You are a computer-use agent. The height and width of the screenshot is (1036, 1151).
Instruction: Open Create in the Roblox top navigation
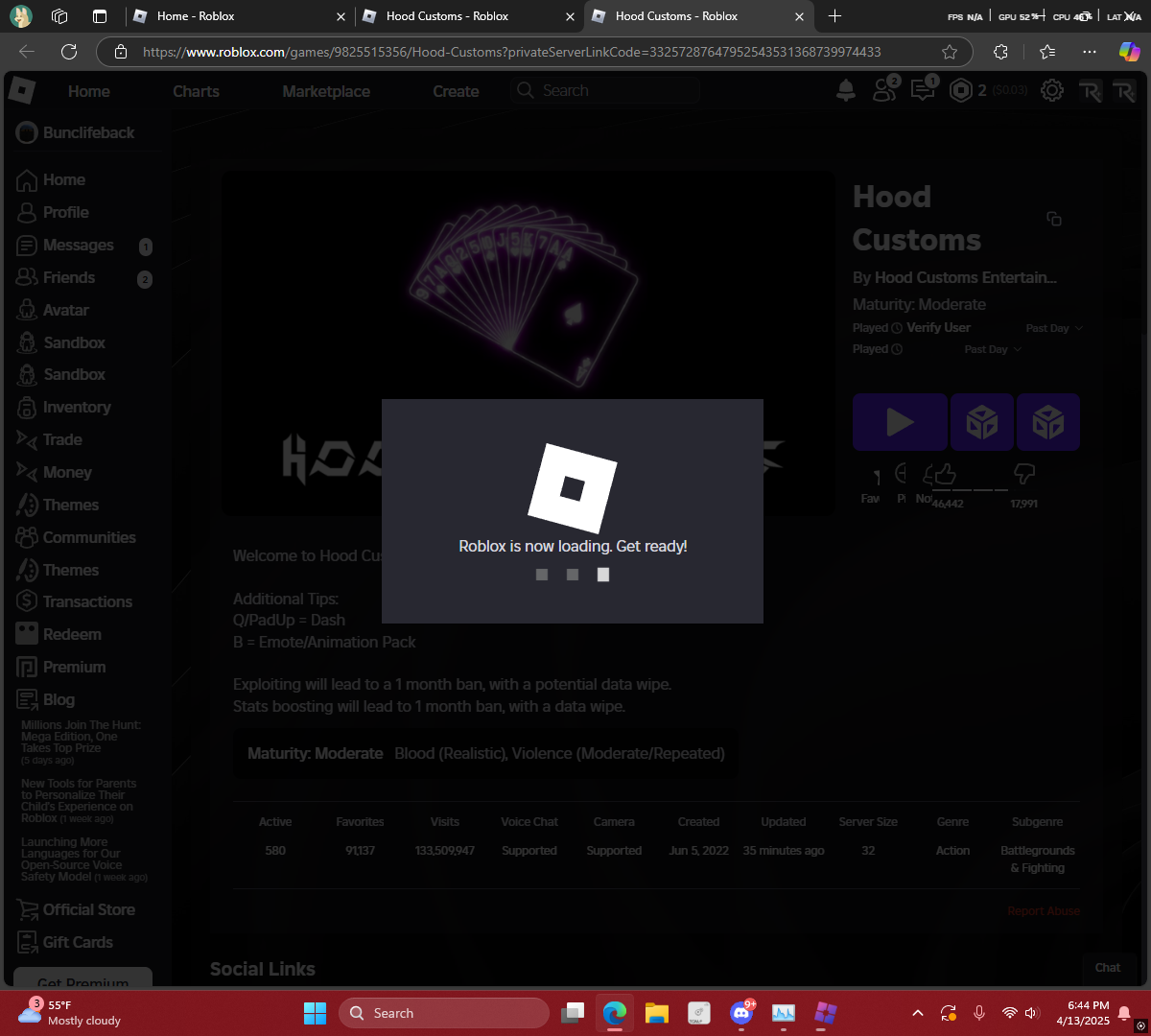456,91
